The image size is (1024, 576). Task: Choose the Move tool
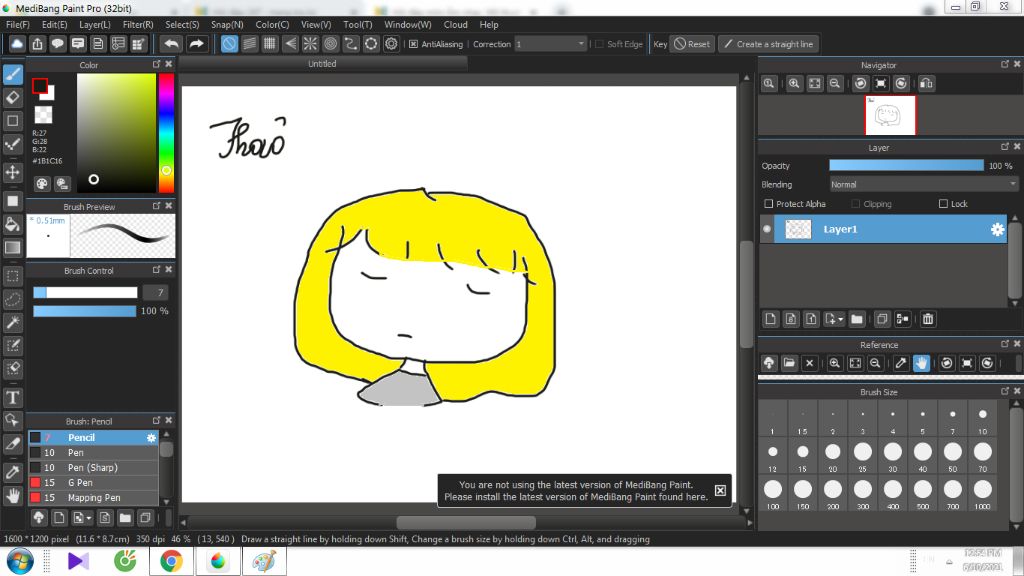point(12,172)
